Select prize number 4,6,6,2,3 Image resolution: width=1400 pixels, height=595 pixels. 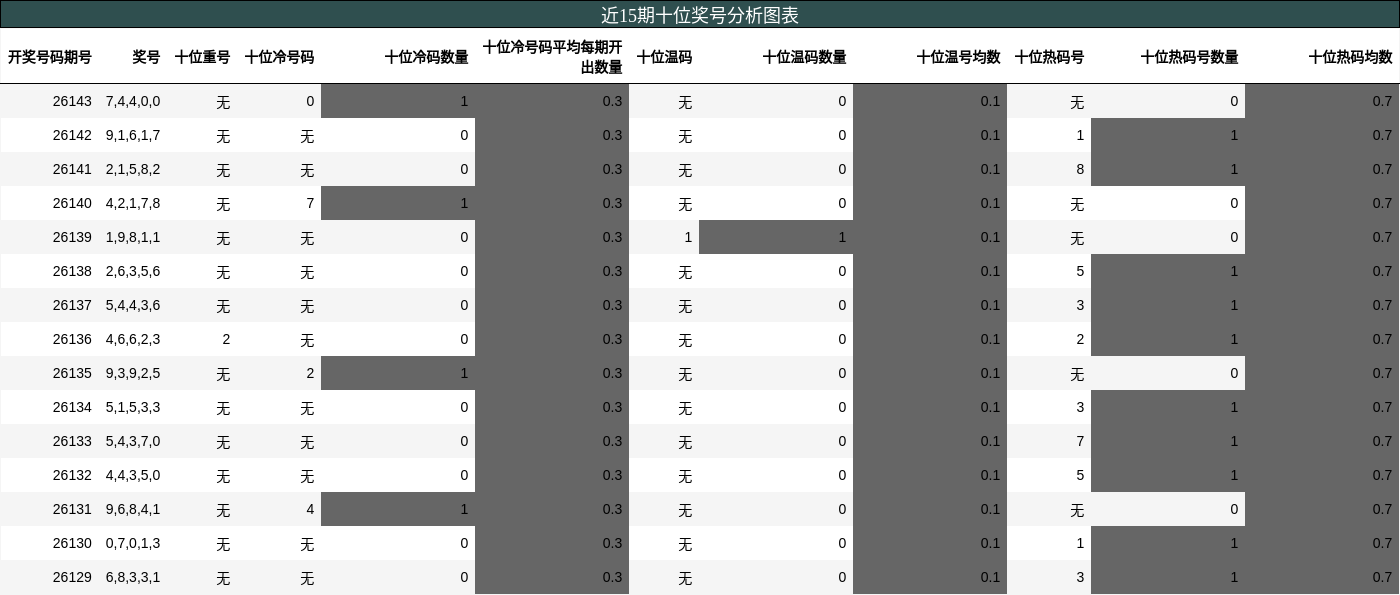(133, 339)
